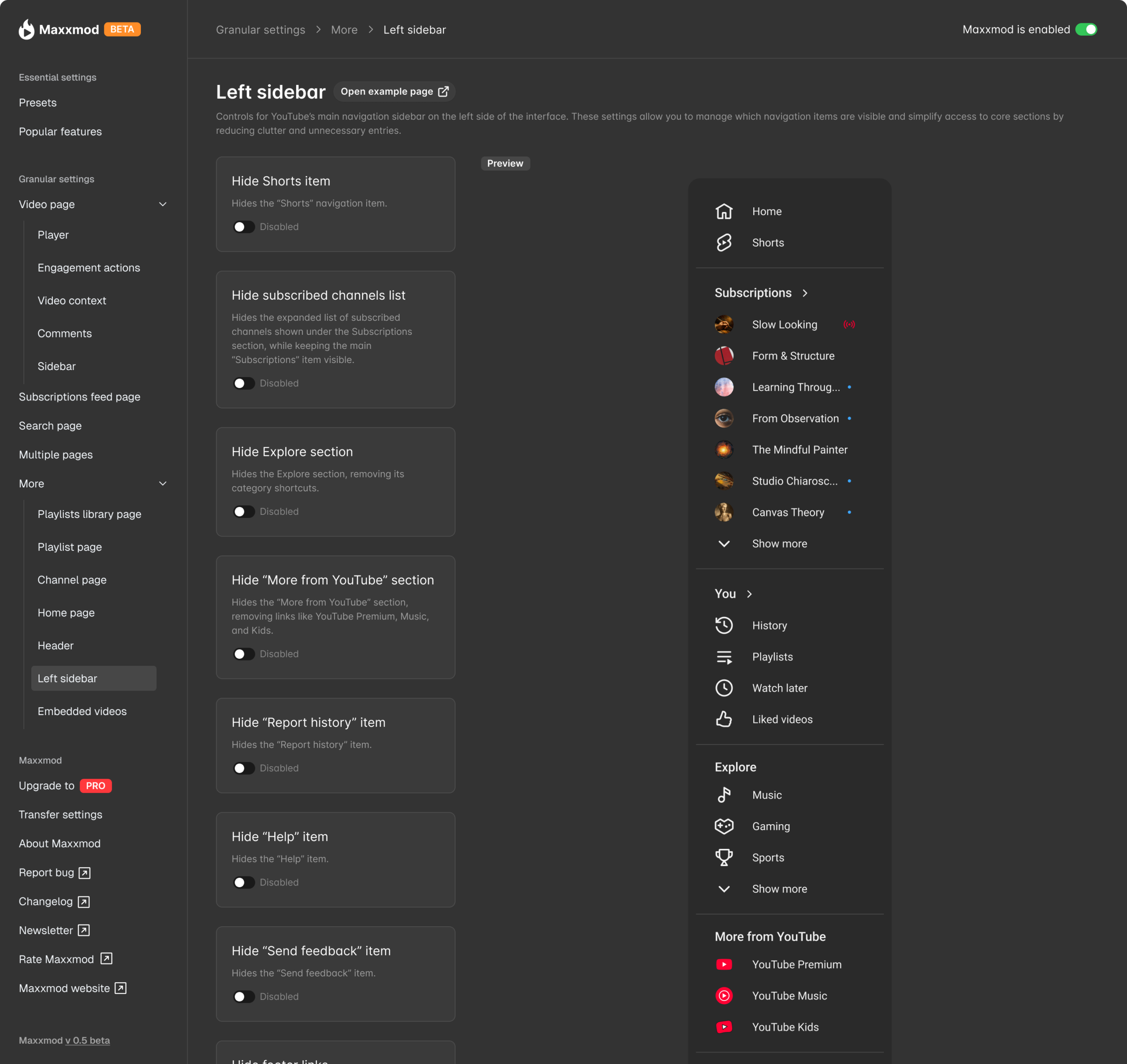Click the Maxxmod flame logo
Viewport: 1127px width, 1064px height.
(x=25, y=29)
